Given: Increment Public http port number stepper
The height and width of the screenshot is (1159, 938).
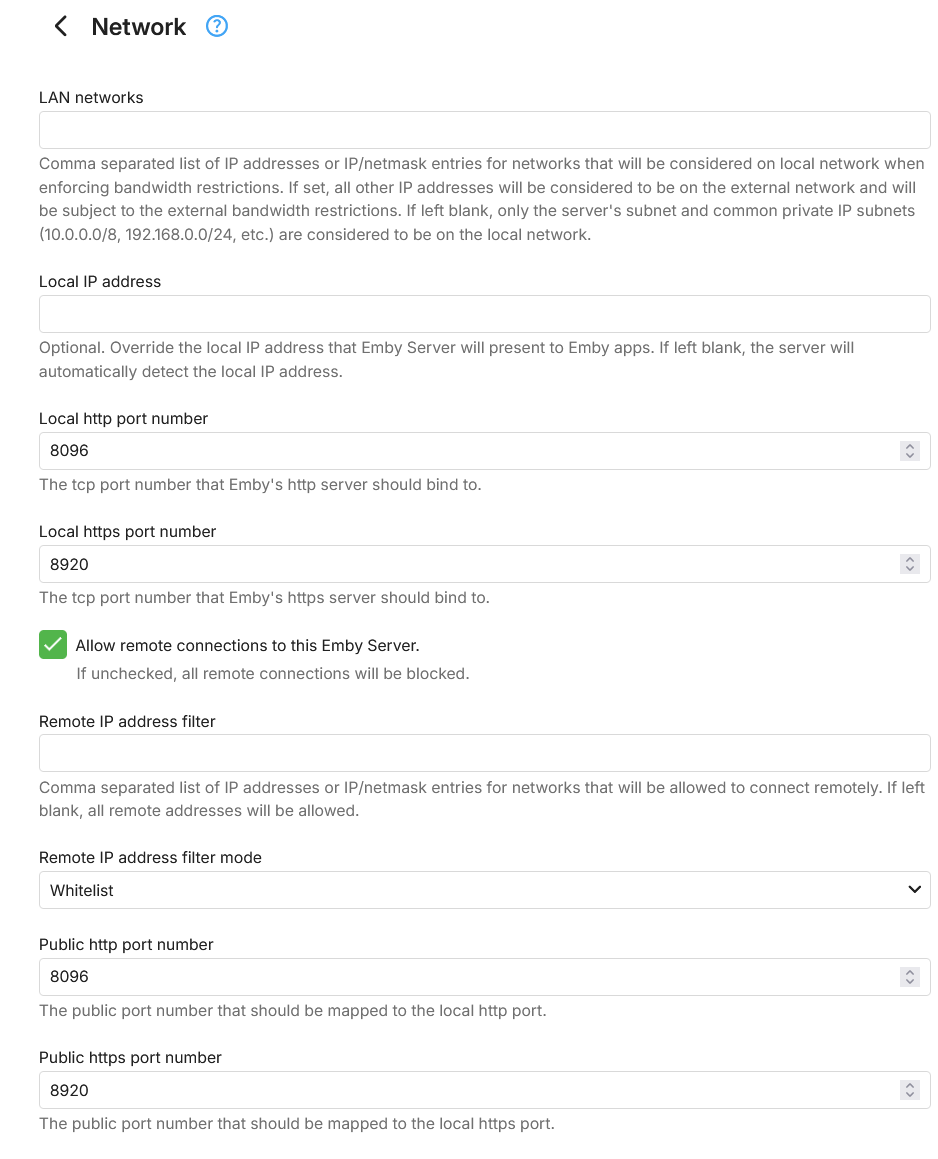Looking at the screenshot, I should click(910, 972).
